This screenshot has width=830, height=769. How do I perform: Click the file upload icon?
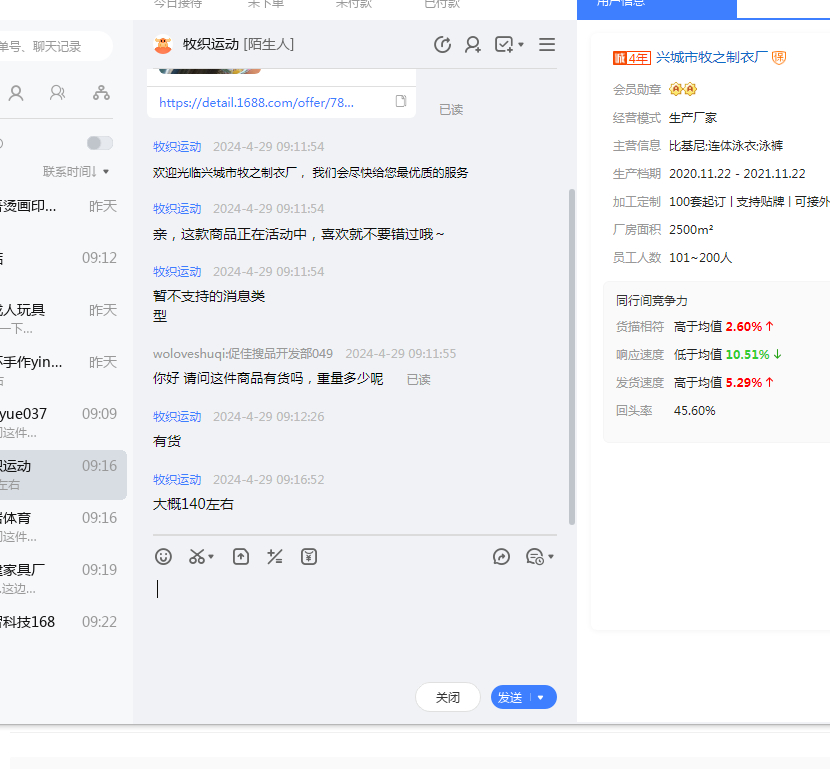pos(241,557)
